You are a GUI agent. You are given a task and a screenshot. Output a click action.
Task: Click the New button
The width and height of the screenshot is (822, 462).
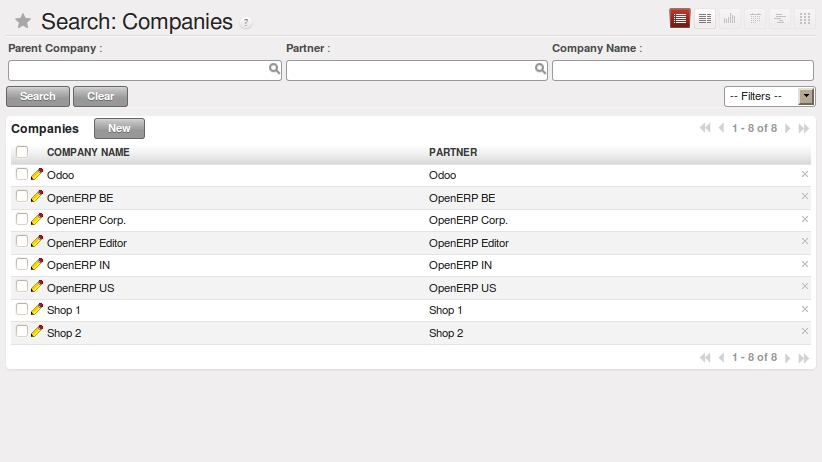pyautogui.click(x=119, y=128)
